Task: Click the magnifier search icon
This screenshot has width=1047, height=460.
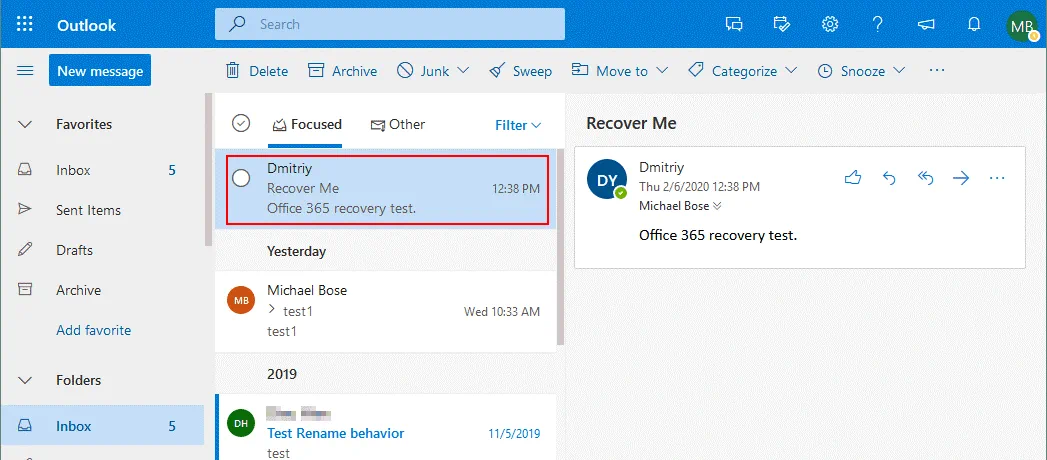Action: [x=237, y=24]
